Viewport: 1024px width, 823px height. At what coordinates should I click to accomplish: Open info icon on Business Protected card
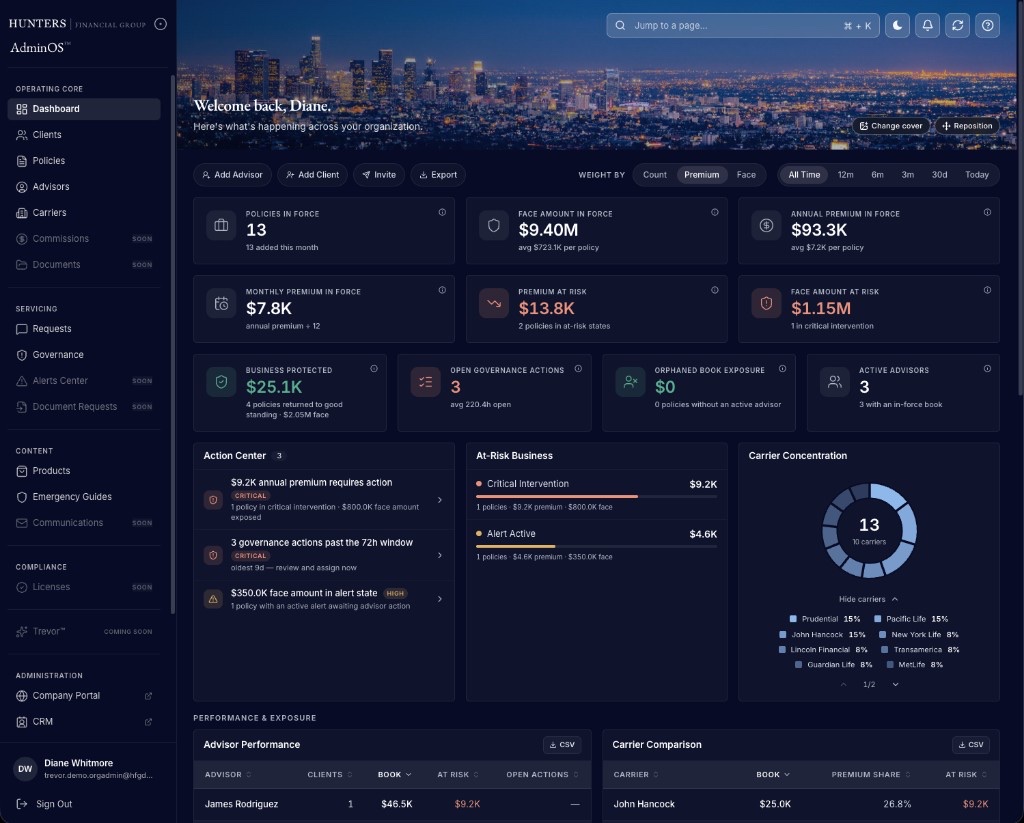click(x=374, y=368)
